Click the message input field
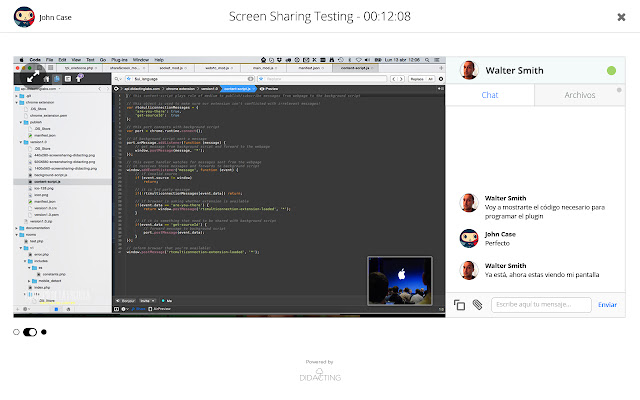The width and height of the screenshot is (640, 400). pos(540,304)
